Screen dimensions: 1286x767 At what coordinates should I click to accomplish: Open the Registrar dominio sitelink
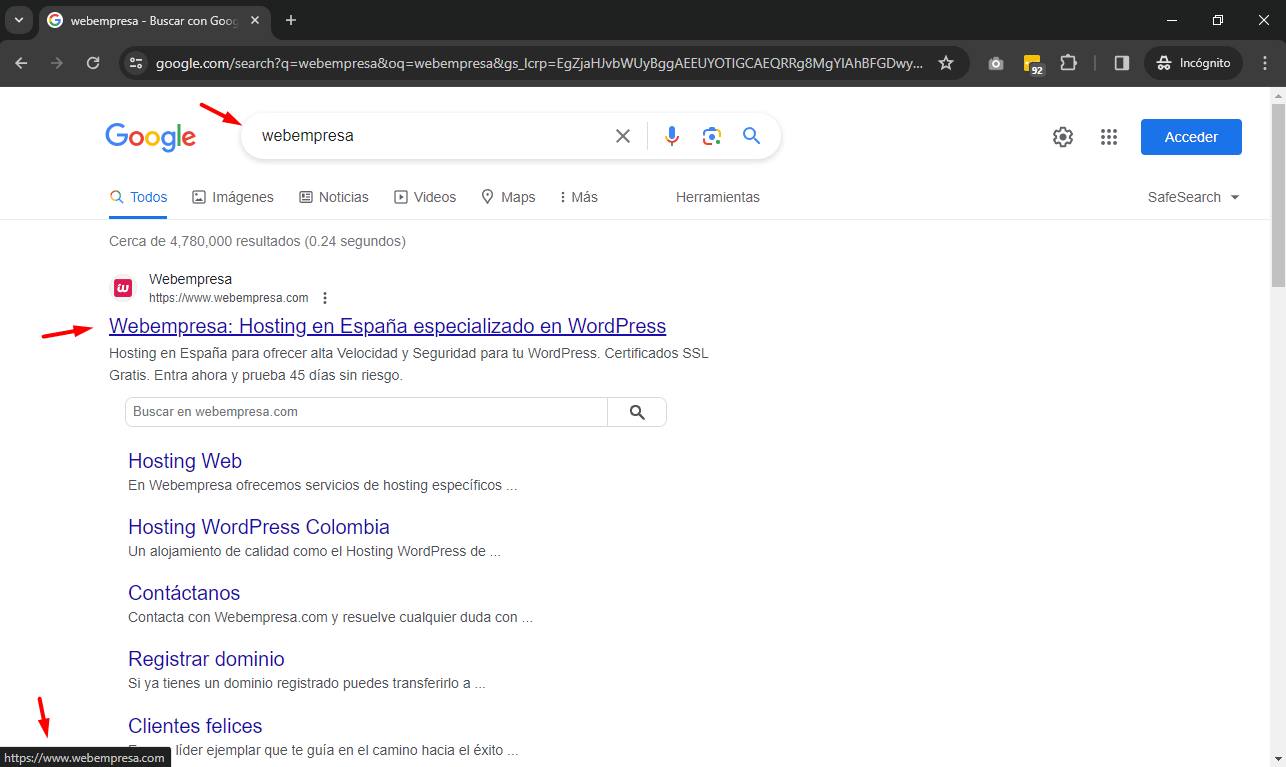pyautogui.click(x=206, y=659)
